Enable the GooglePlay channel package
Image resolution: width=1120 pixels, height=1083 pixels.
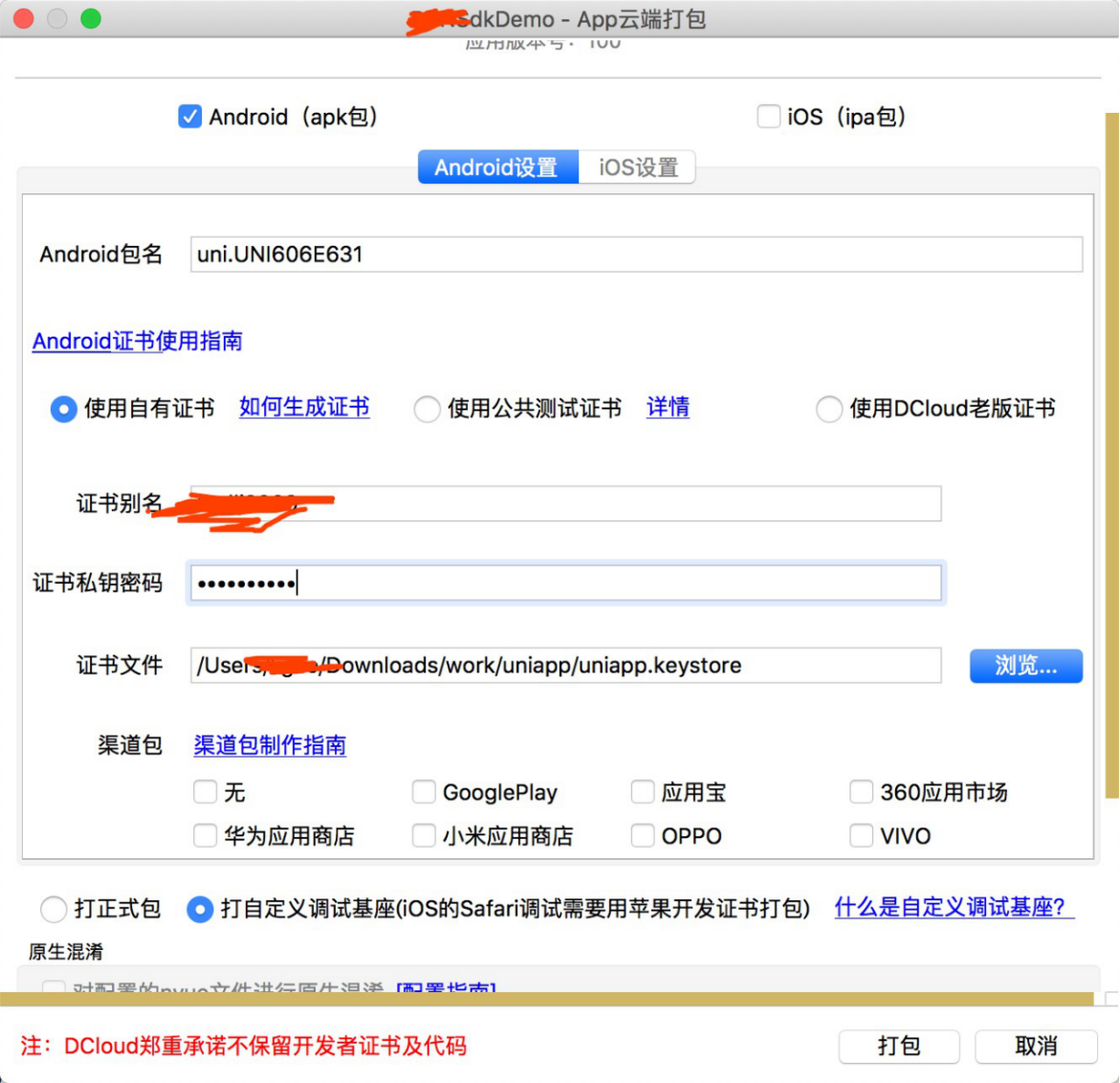424,792
